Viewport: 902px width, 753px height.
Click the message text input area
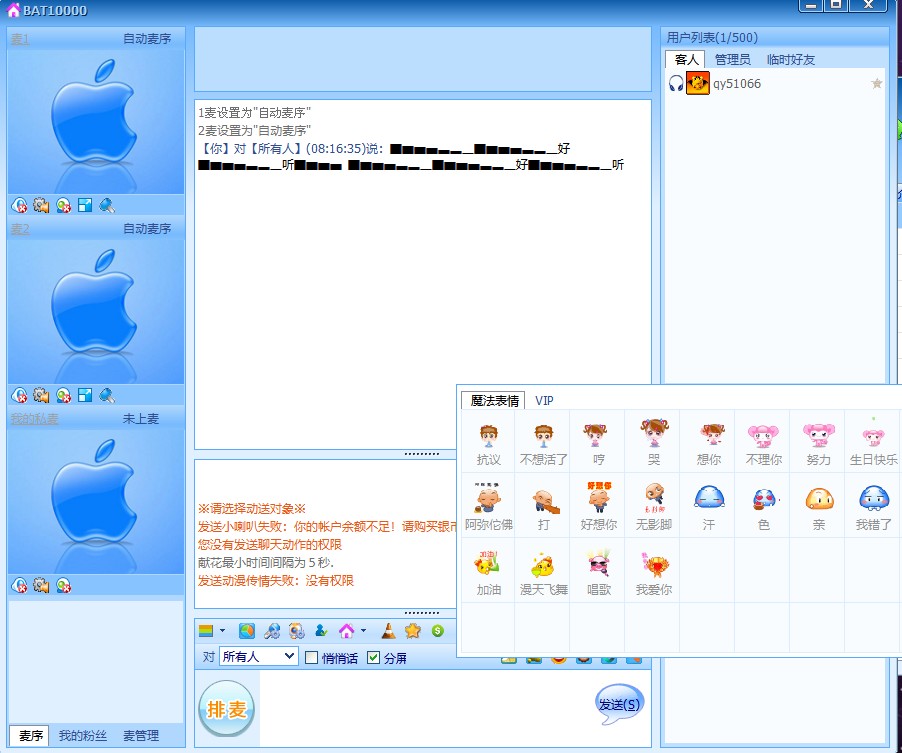pos(426,709)
